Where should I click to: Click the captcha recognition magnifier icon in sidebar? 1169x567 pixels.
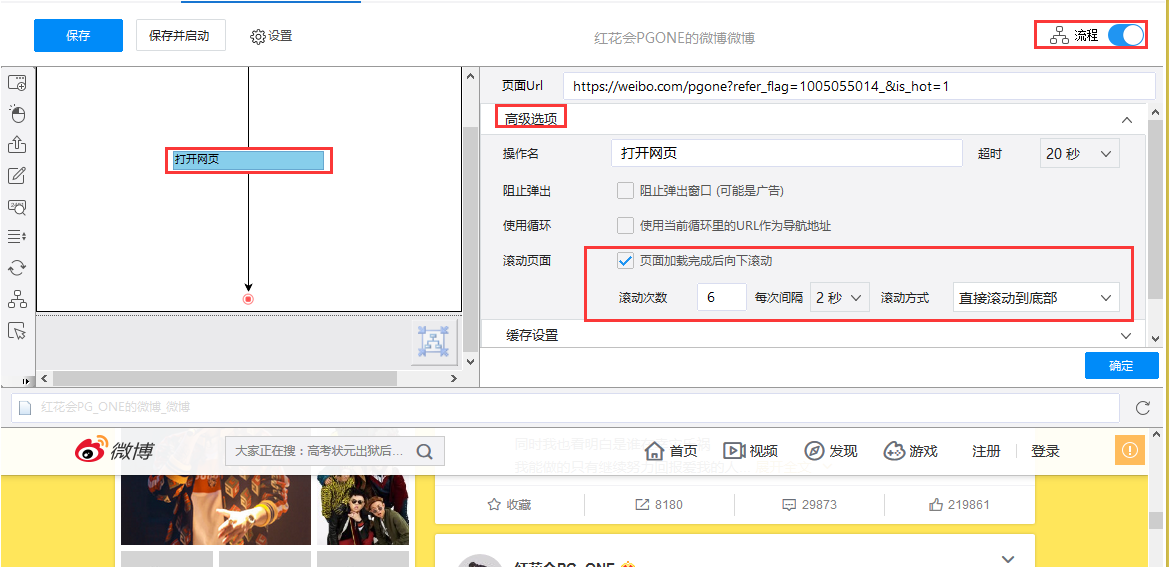[16, 206]
